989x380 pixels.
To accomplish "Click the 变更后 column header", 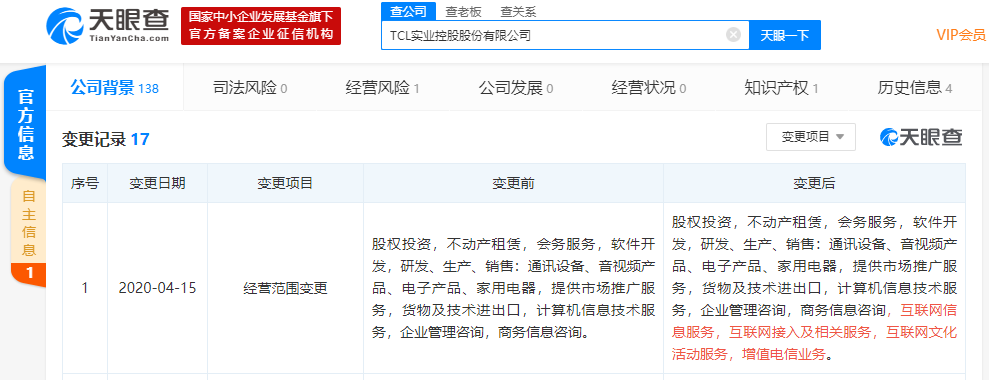I will pyautogui.click(x=814, y=183).
